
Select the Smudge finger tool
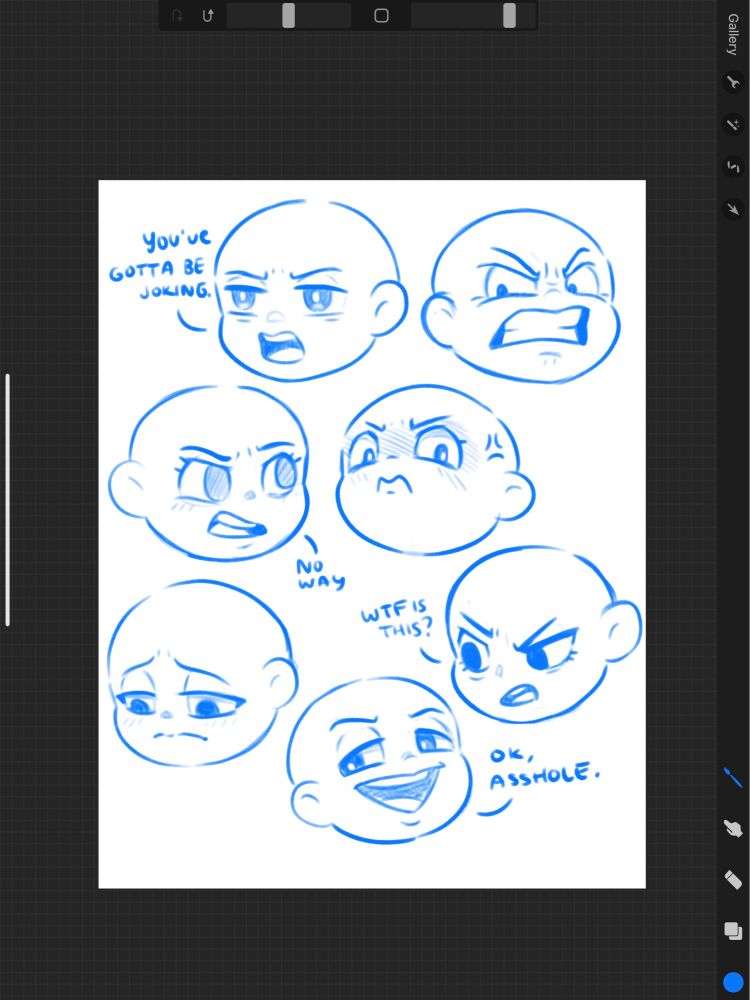click(733, 828)
